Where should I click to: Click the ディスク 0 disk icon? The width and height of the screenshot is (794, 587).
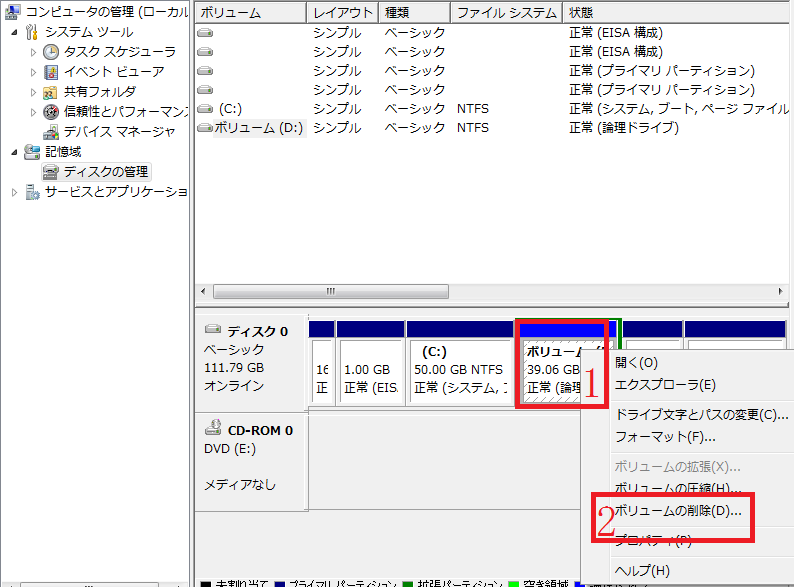pyautogui.click(x=213, y=330)
